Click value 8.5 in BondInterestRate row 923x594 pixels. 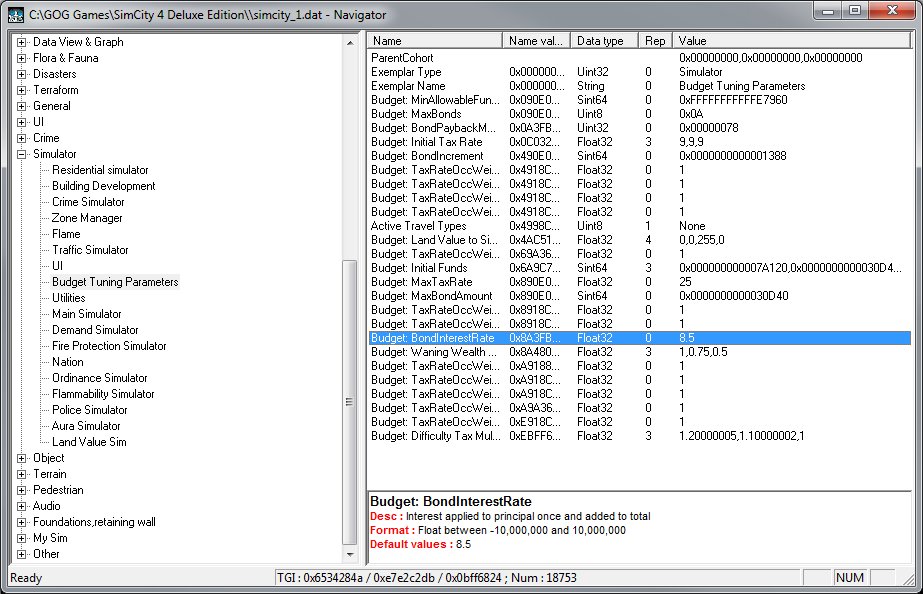pyautogui.click(x=687, y=338)
